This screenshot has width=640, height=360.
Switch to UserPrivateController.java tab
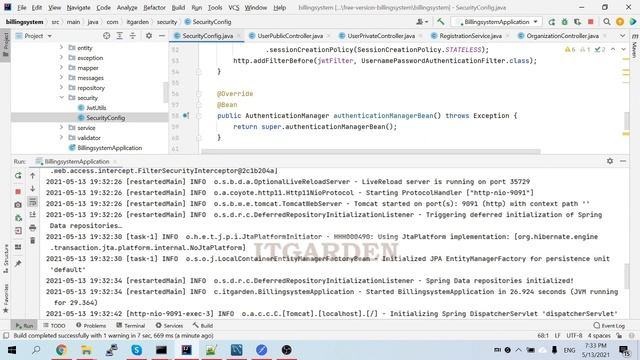[381, 36]
